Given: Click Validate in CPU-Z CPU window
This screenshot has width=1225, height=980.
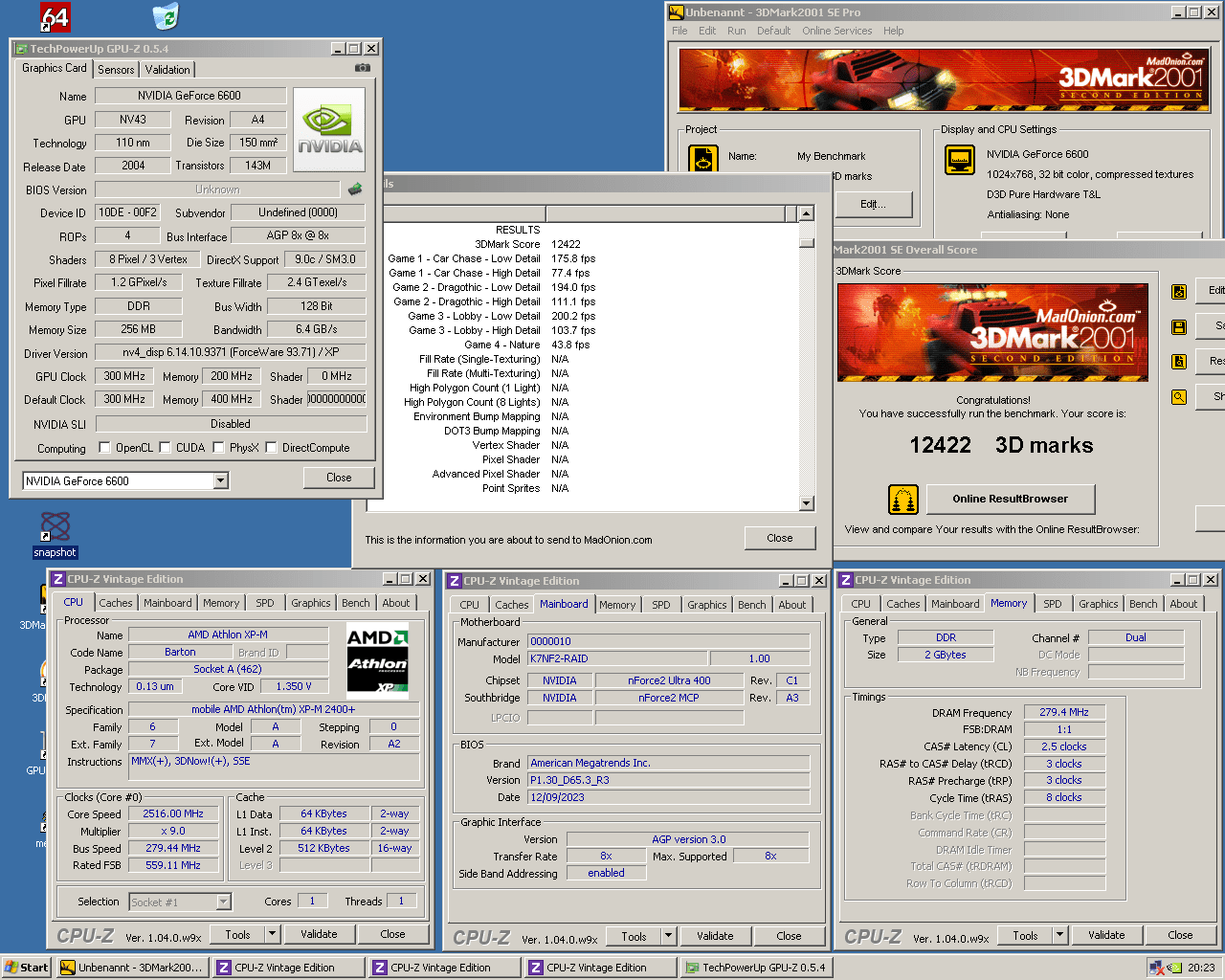Looking at the screenshot, I should pyautogui.click(x=319, y=935).
